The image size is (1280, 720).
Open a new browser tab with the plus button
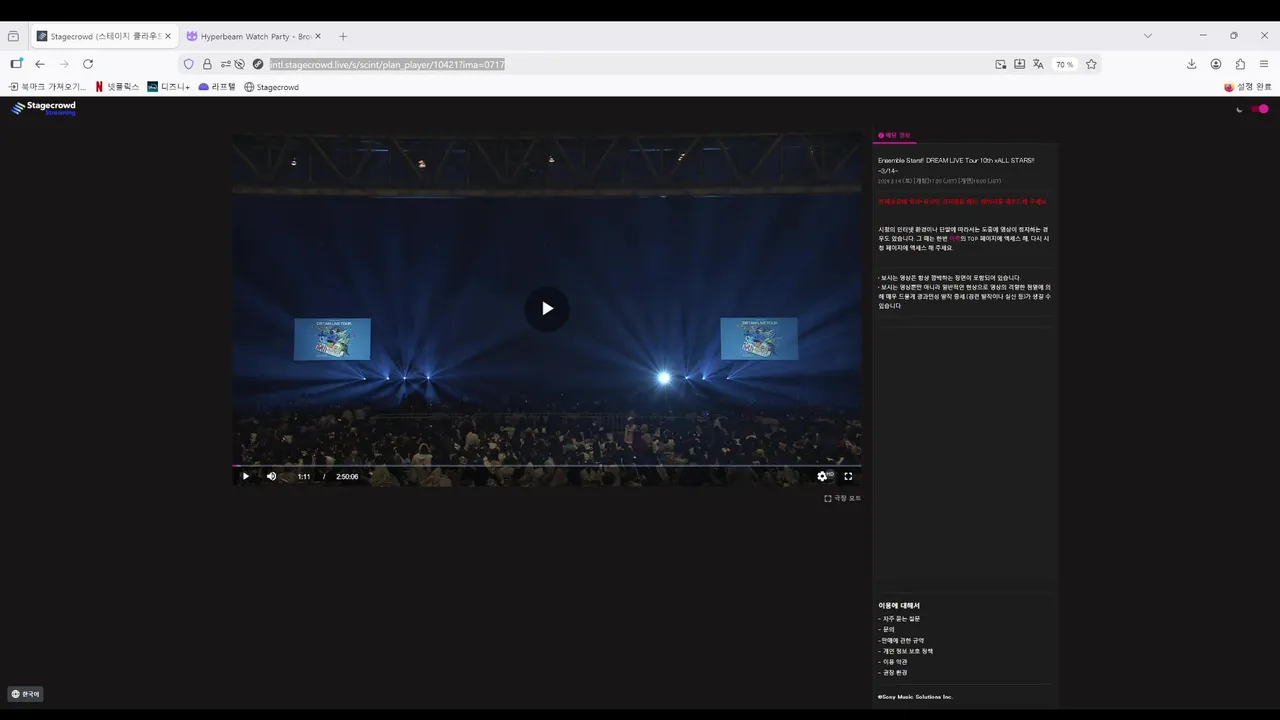(343, 36)
